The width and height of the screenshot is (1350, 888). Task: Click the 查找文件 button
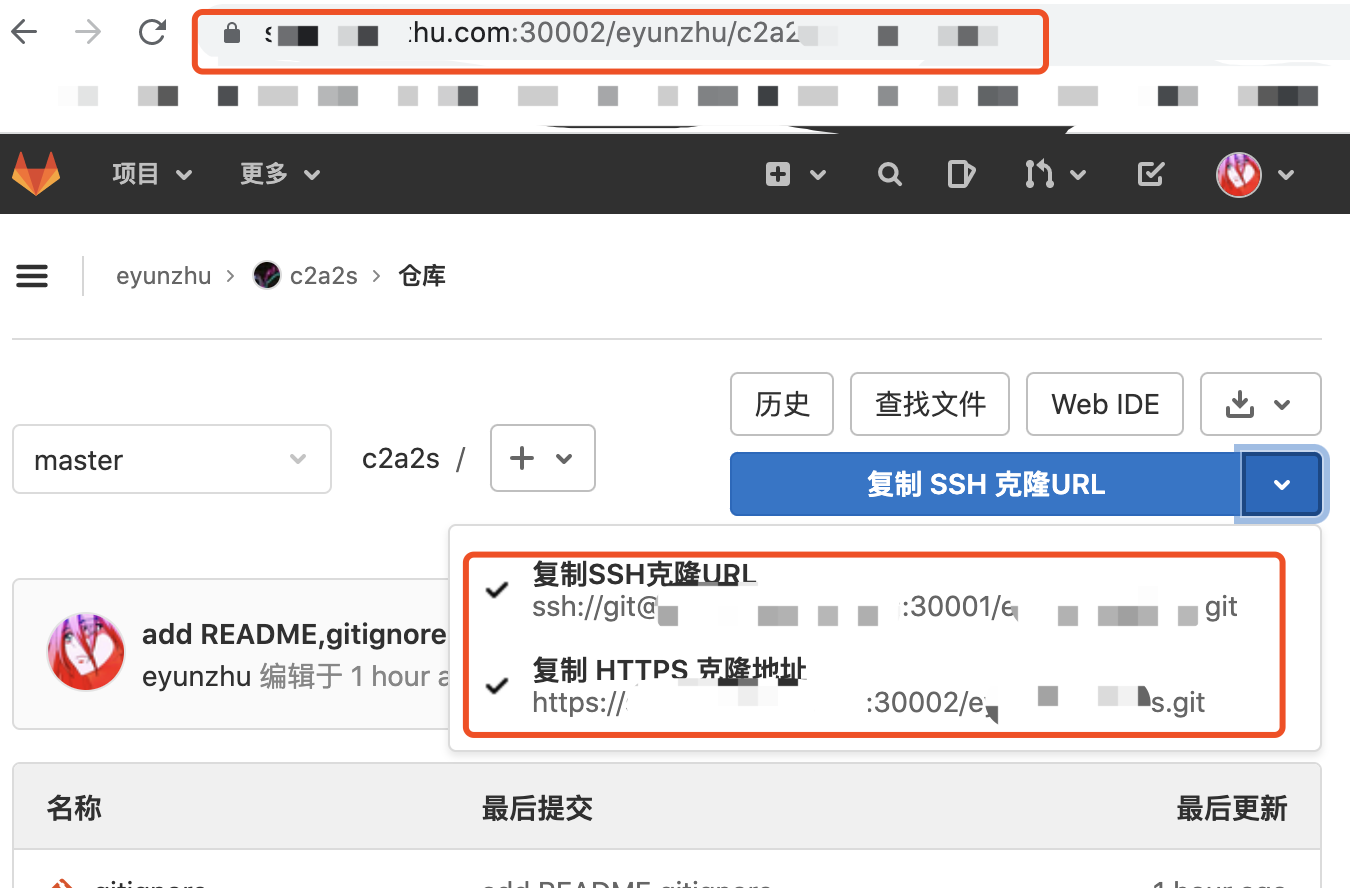coord(930,404)
